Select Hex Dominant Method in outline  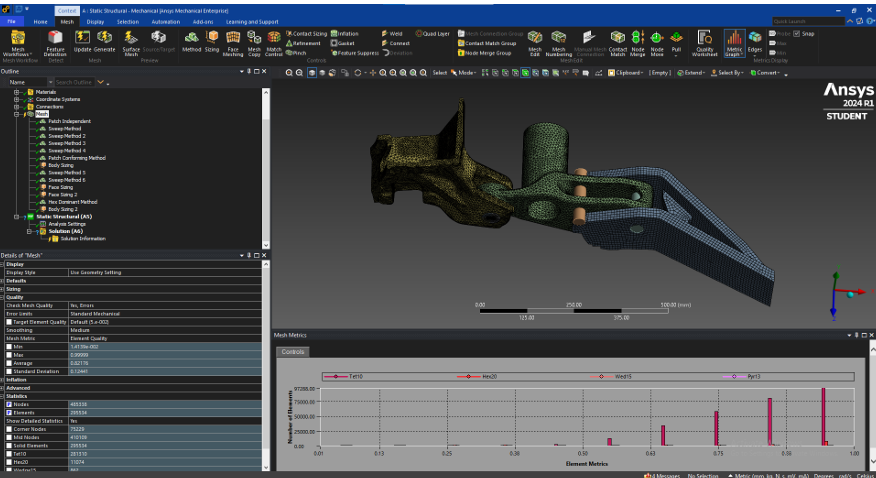pos(72,202)
